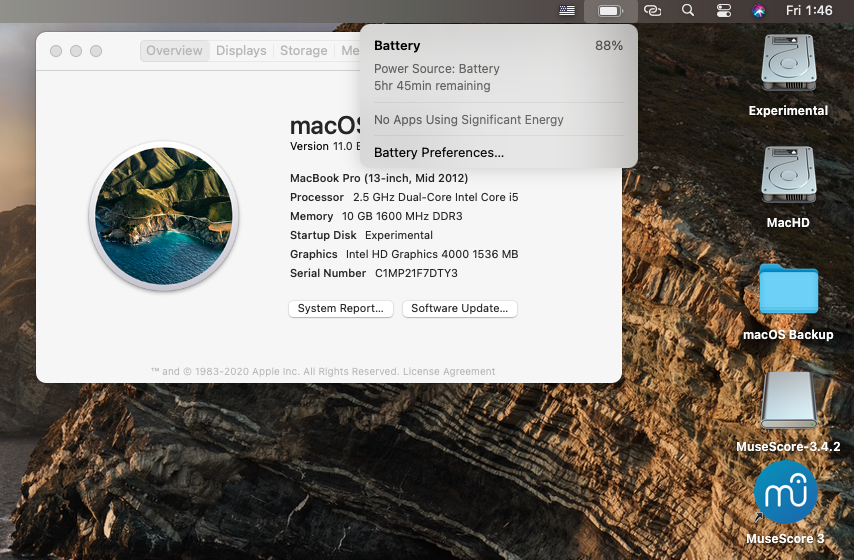Click the 88% battery percentage

[609, 46]
